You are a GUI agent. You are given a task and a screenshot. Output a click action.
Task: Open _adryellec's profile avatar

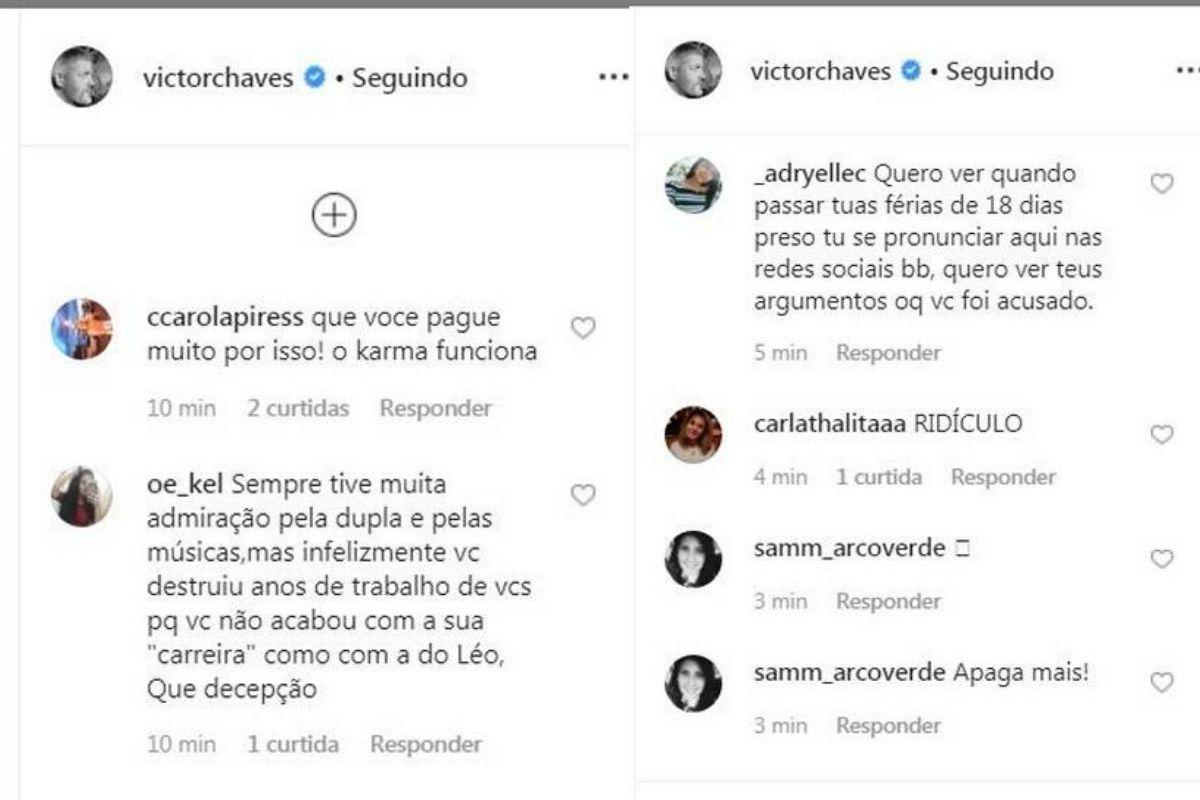pos(693,185)
